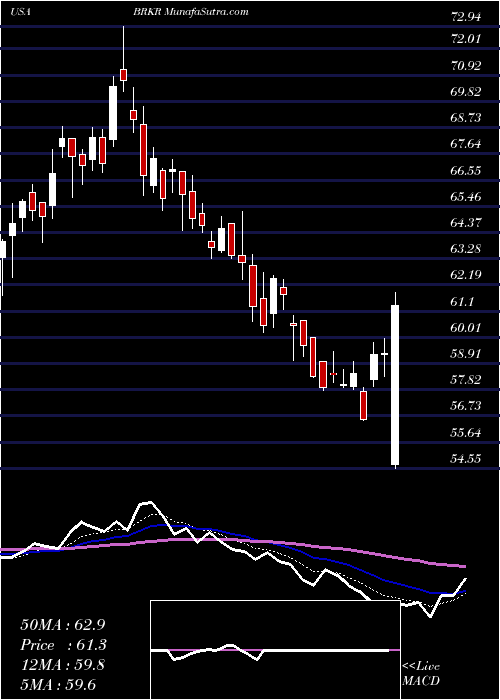500x700 pixels.
Task: Click the 58.91 price axis label
Action: [467, 354]
